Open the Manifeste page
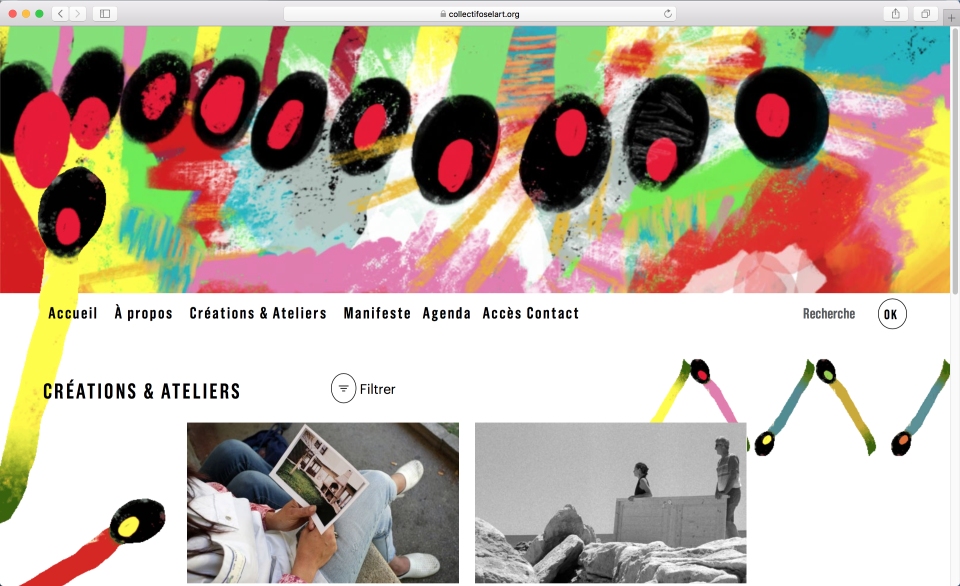 (x=377, y=313)
